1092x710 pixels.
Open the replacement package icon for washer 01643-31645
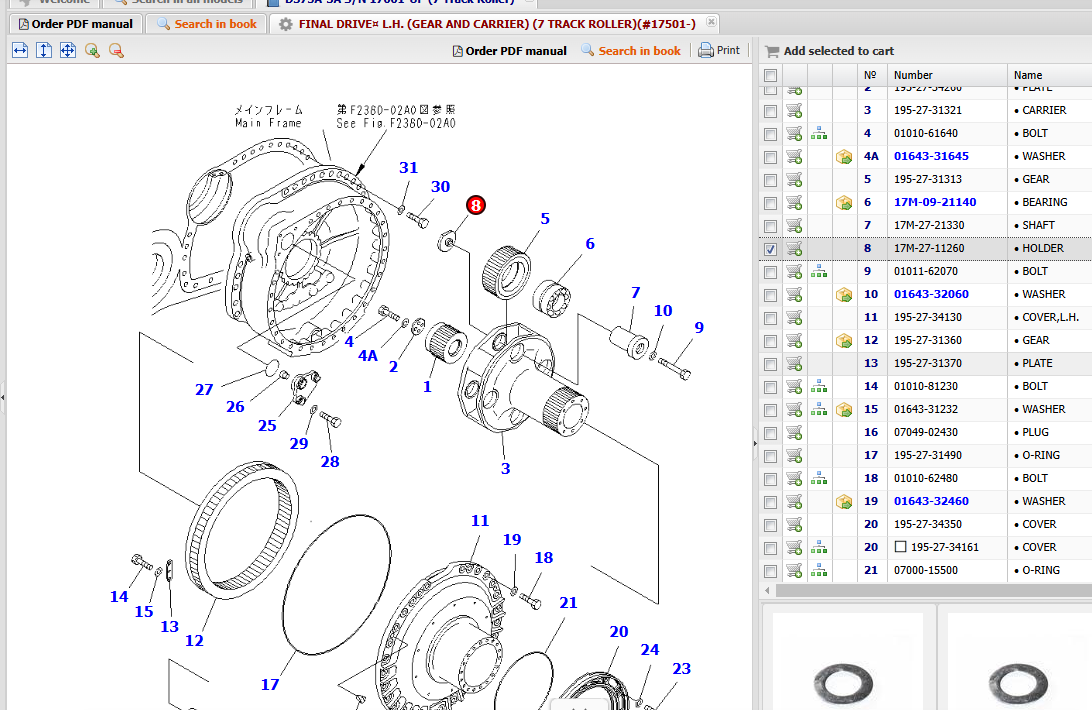pyautogui.click(x=844, y=157)
